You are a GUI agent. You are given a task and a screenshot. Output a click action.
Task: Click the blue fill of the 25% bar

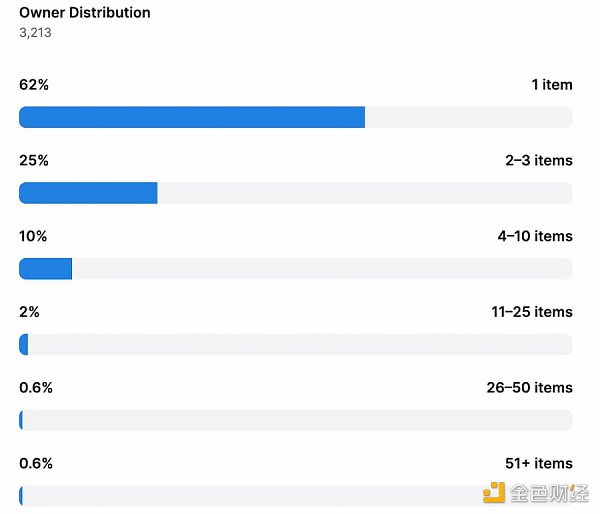coord(88,193)
